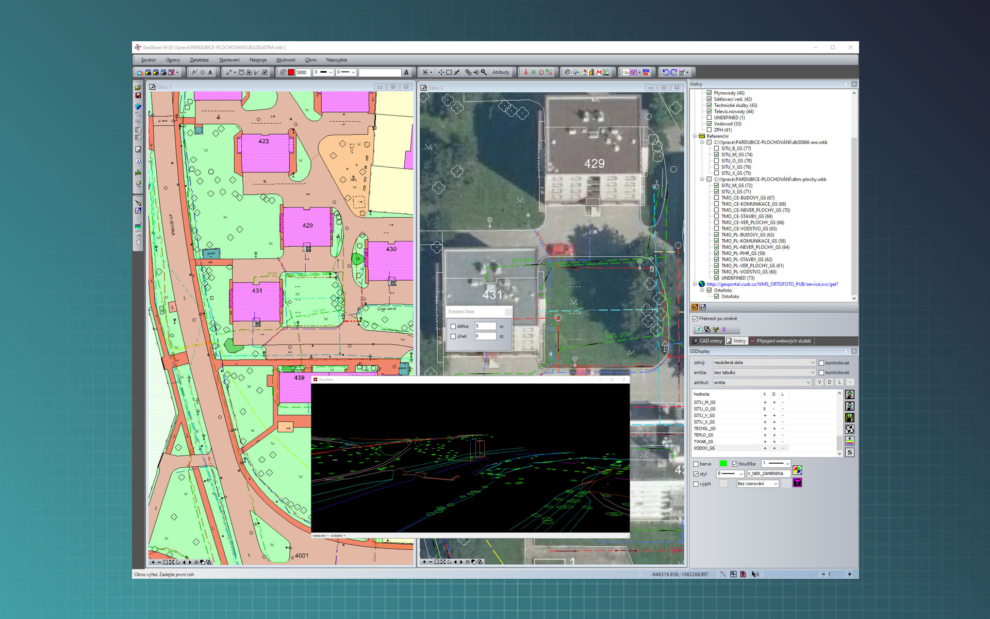This screenshot has width=990, height=619.
Task: Click the rainbow layers icon in GSDisplay
Action: click(x=850, y=441)
